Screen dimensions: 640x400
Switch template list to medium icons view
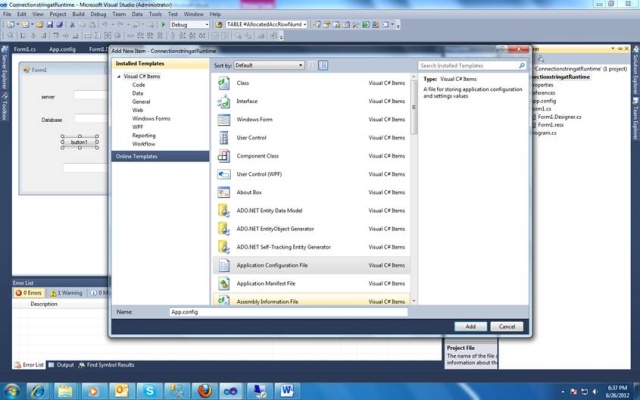[323, 65]
